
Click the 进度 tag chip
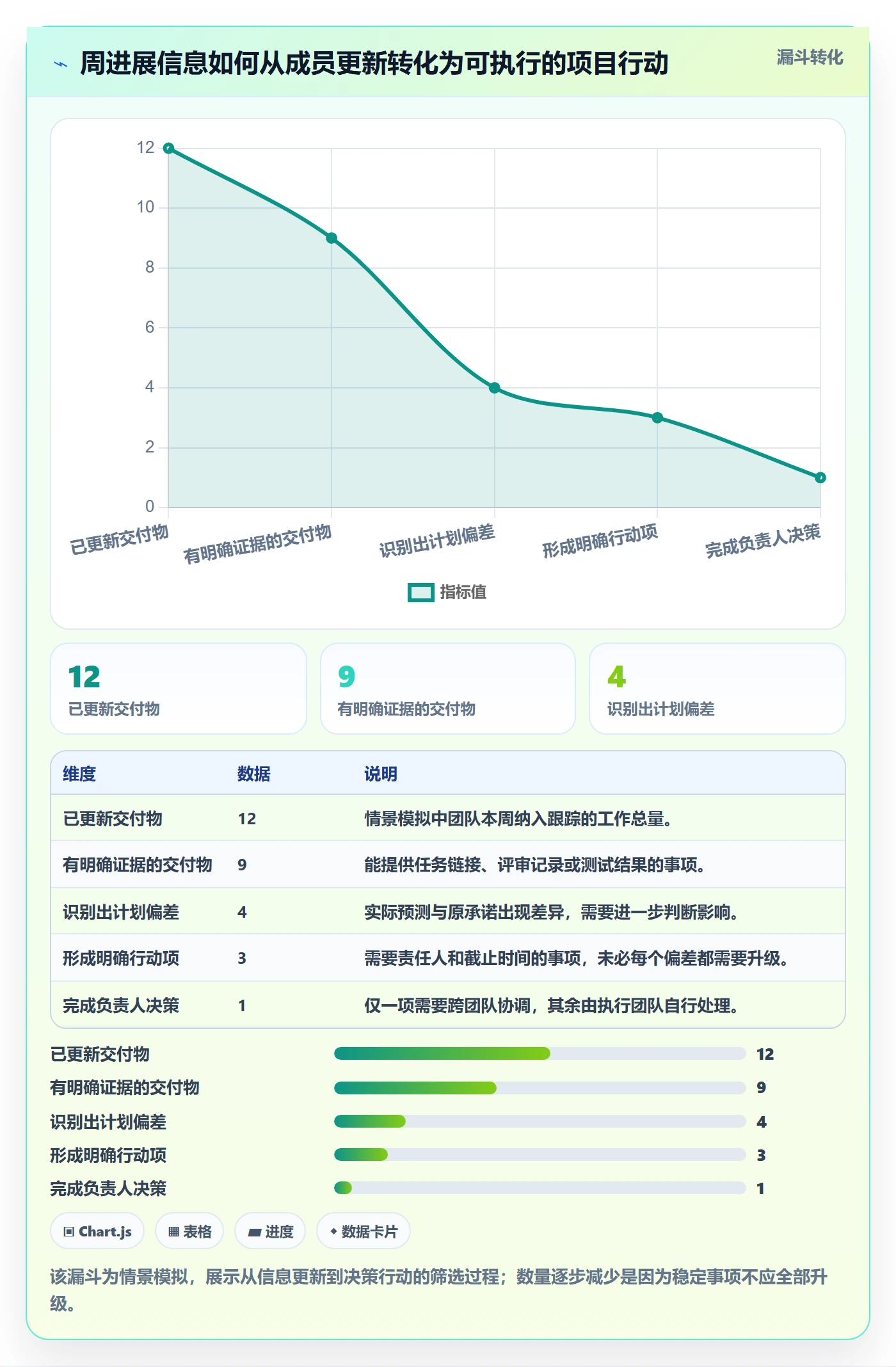pos(270,1231)
